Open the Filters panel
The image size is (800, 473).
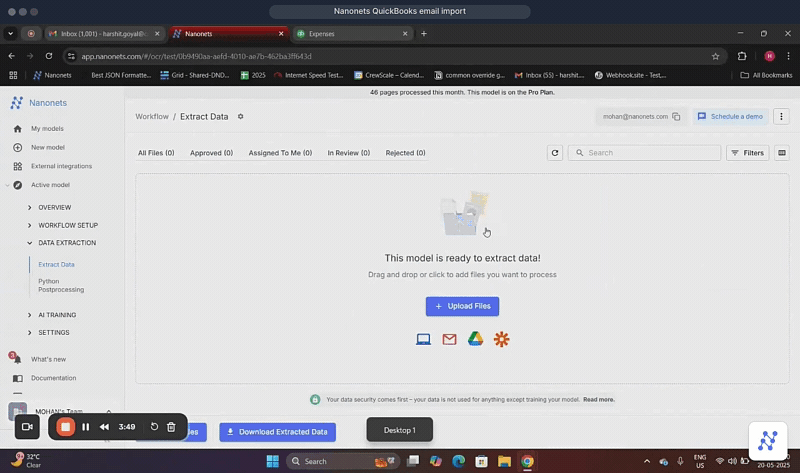(x=747, y=153)
